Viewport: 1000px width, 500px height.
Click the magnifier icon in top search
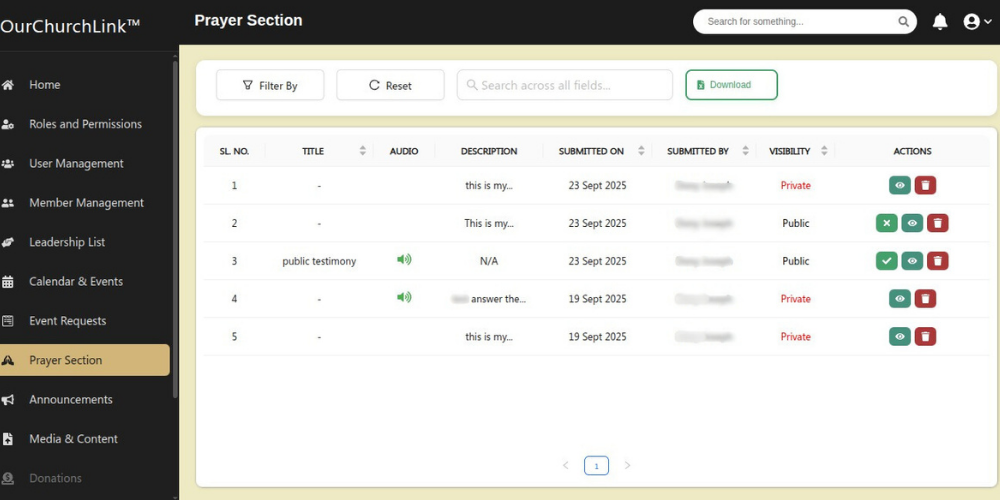[903, 22]
